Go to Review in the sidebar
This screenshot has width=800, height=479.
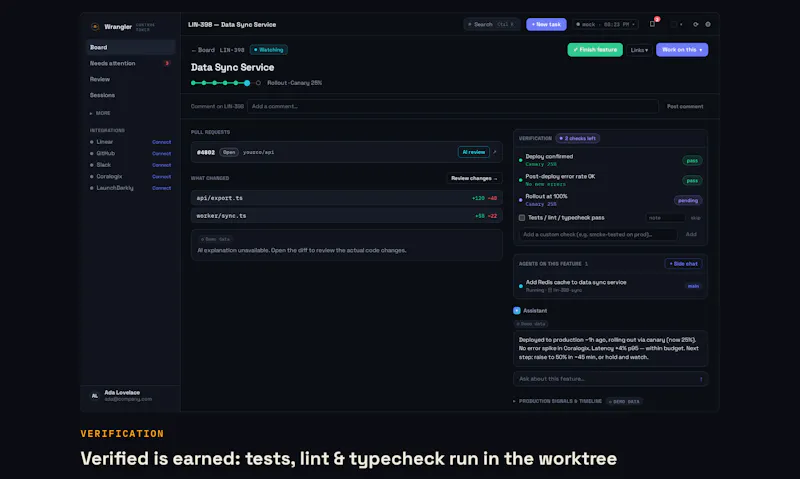[x=131, y=79]
